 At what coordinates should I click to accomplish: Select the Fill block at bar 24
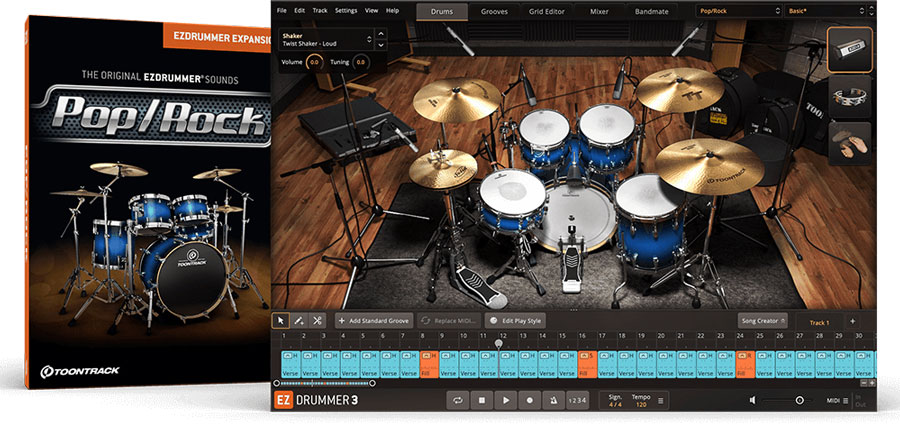point(745,364)
